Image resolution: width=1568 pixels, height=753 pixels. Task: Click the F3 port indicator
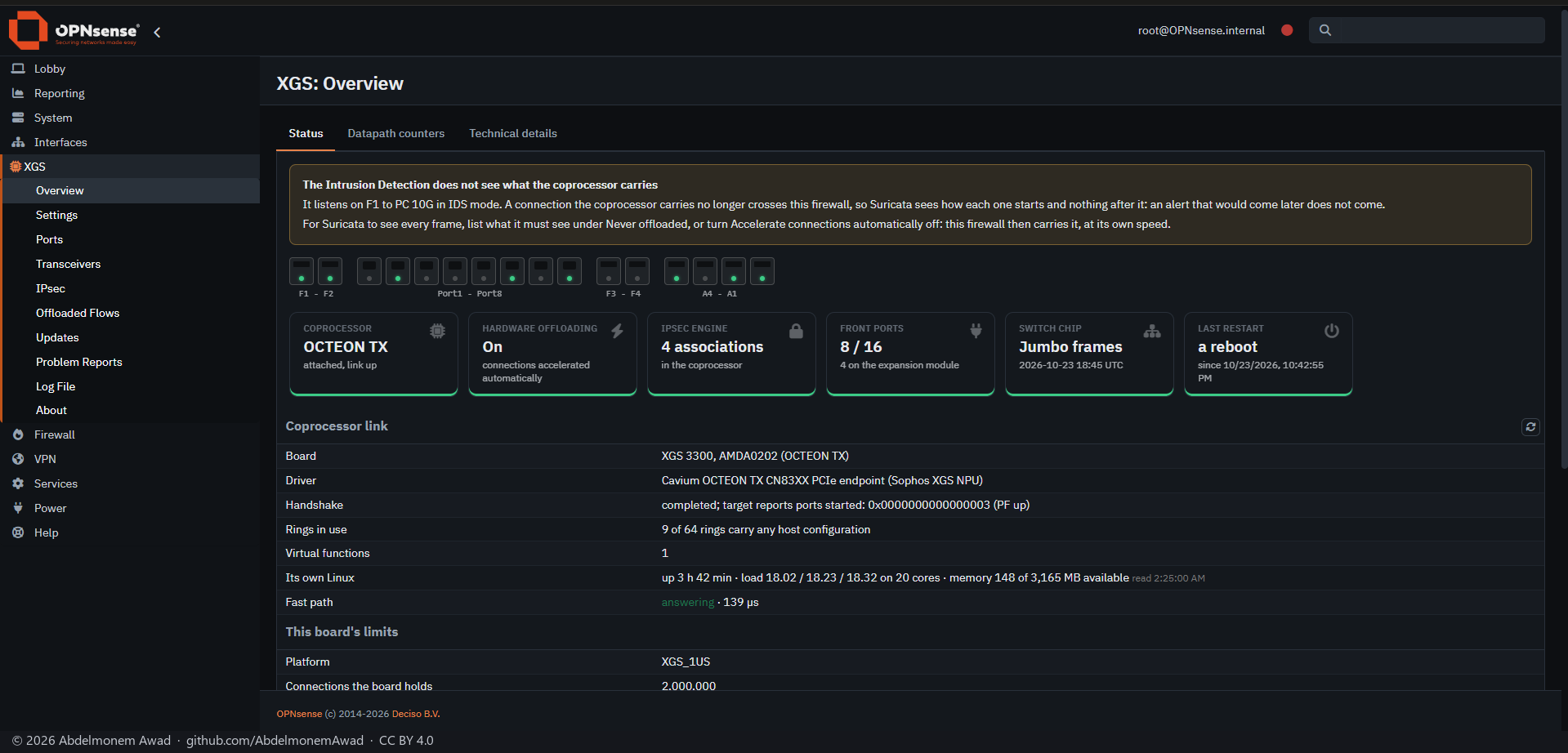[x=609, y=271]
